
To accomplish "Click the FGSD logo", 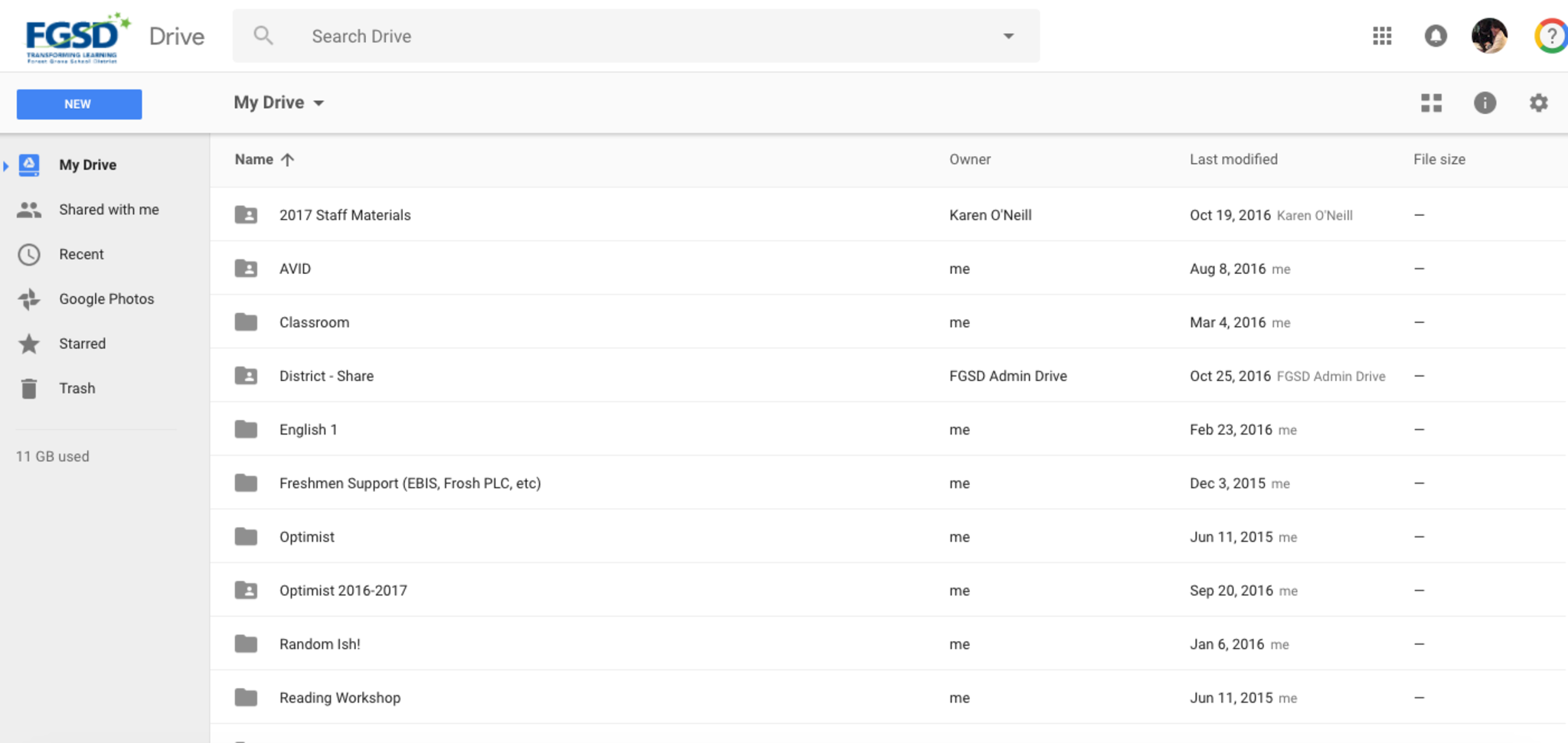I will point(75,37).
